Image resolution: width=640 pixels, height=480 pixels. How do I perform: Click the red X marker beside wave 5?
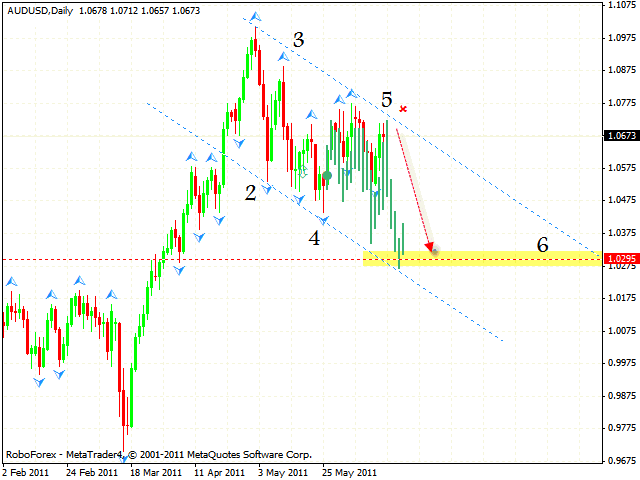click(x=403, y=108)
